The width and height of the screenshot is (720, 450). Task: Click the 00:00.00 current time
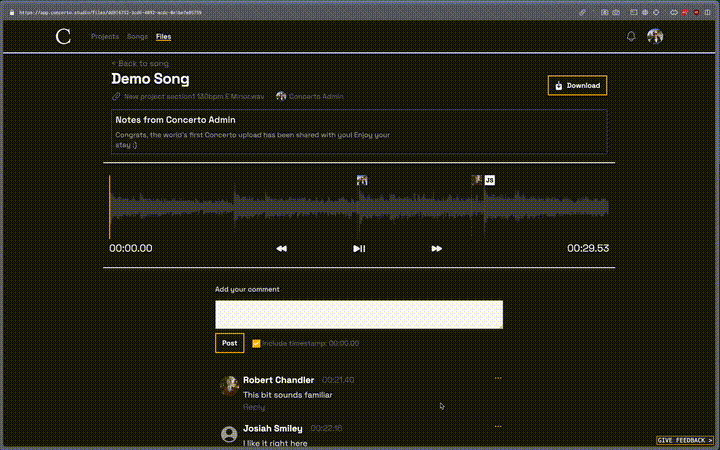[x=131, y=248]
